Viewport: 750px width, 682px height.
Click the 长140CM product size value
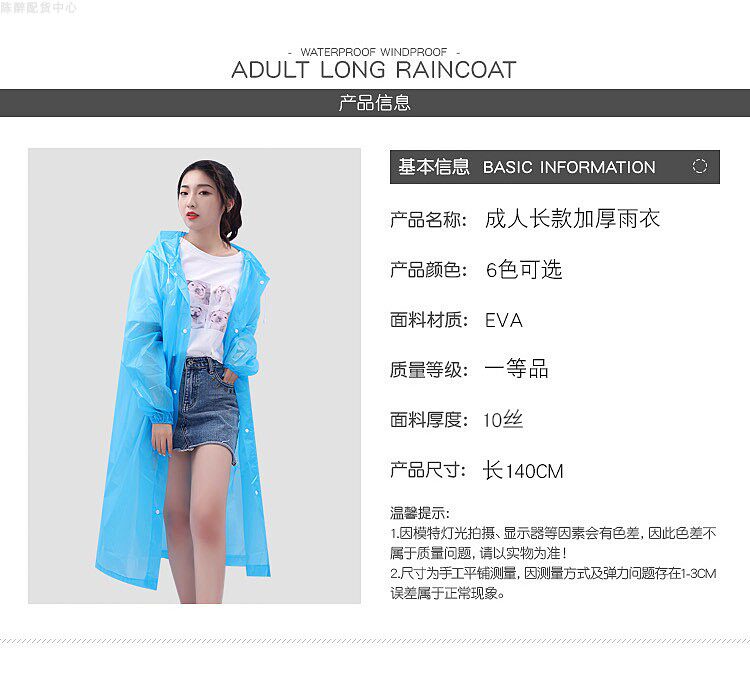click(x=523, y=470)
